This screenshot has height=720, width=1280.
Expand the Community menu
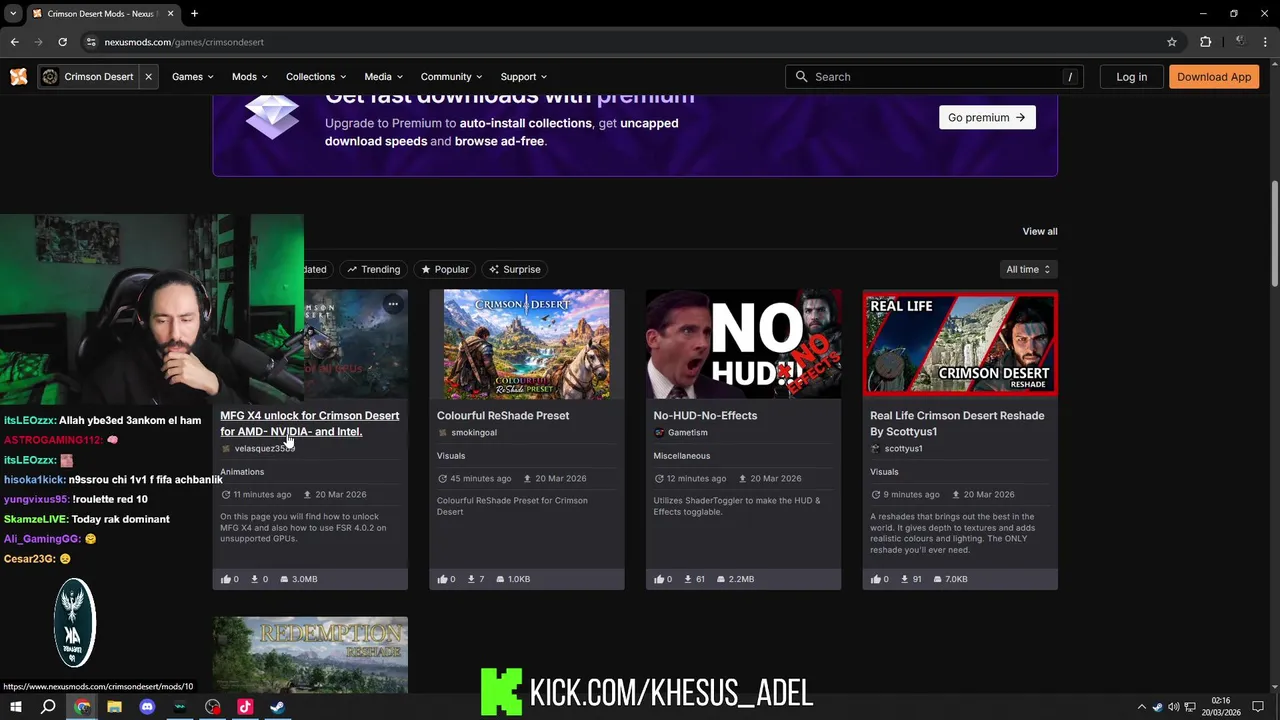(x=451, y=77)
